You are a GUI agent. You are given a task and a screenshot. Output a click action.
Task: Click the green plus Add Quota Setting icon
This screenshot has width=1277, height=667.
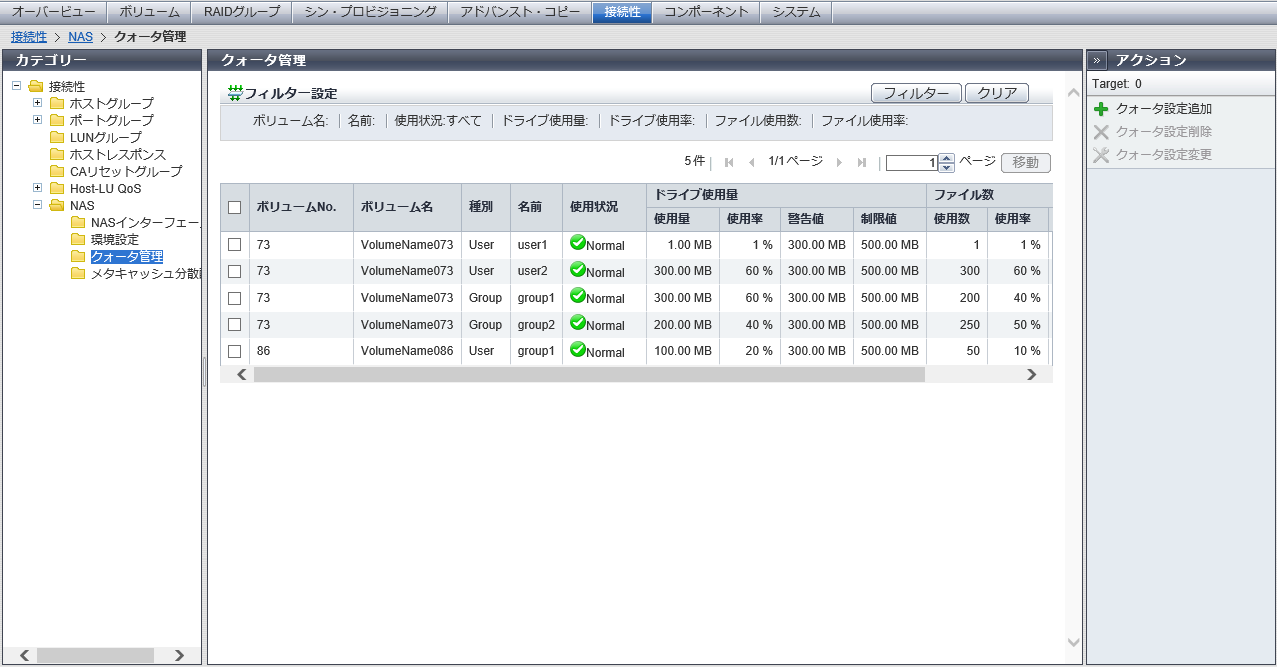click(1101, 109)
